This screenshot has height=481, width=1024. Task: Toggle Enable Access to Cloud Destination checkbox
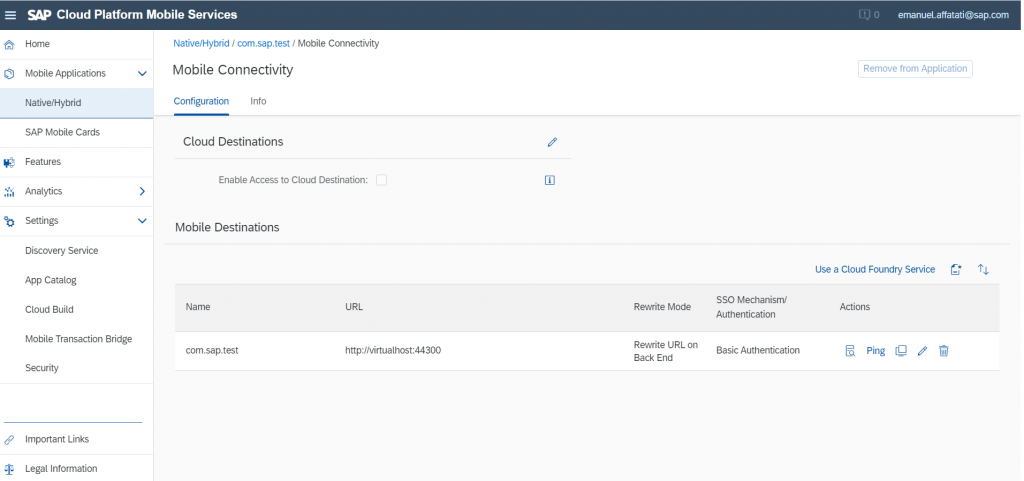click(x=381, y=180)
